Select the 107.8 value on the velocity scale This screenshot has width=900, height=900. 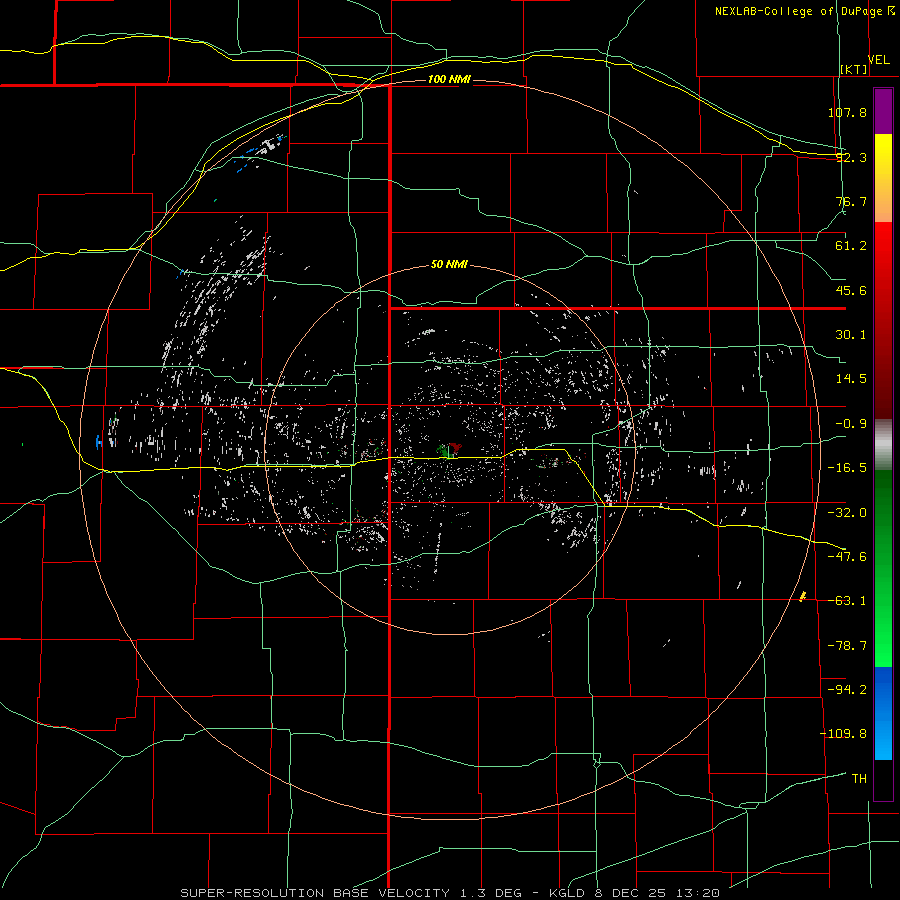[847, 112]
